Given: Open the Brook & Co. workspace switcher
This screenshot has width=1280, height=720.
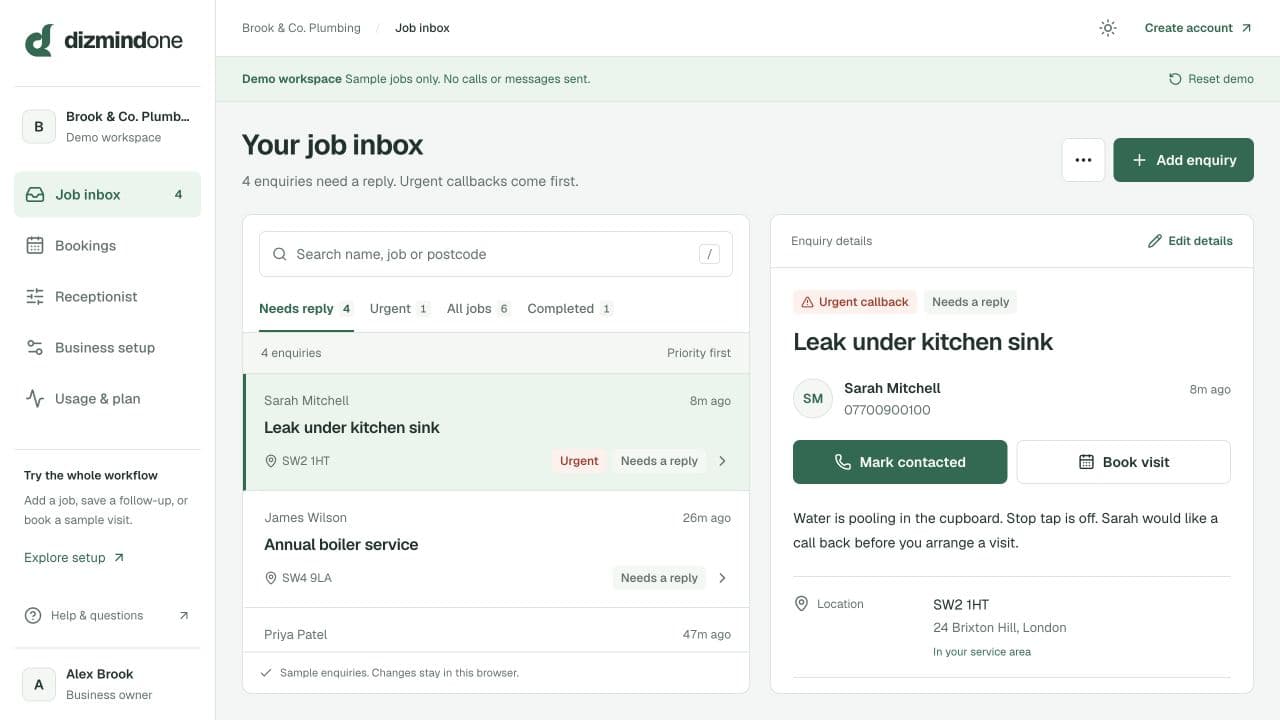Looking at the screenshot, I should click(x=107, y=127).
